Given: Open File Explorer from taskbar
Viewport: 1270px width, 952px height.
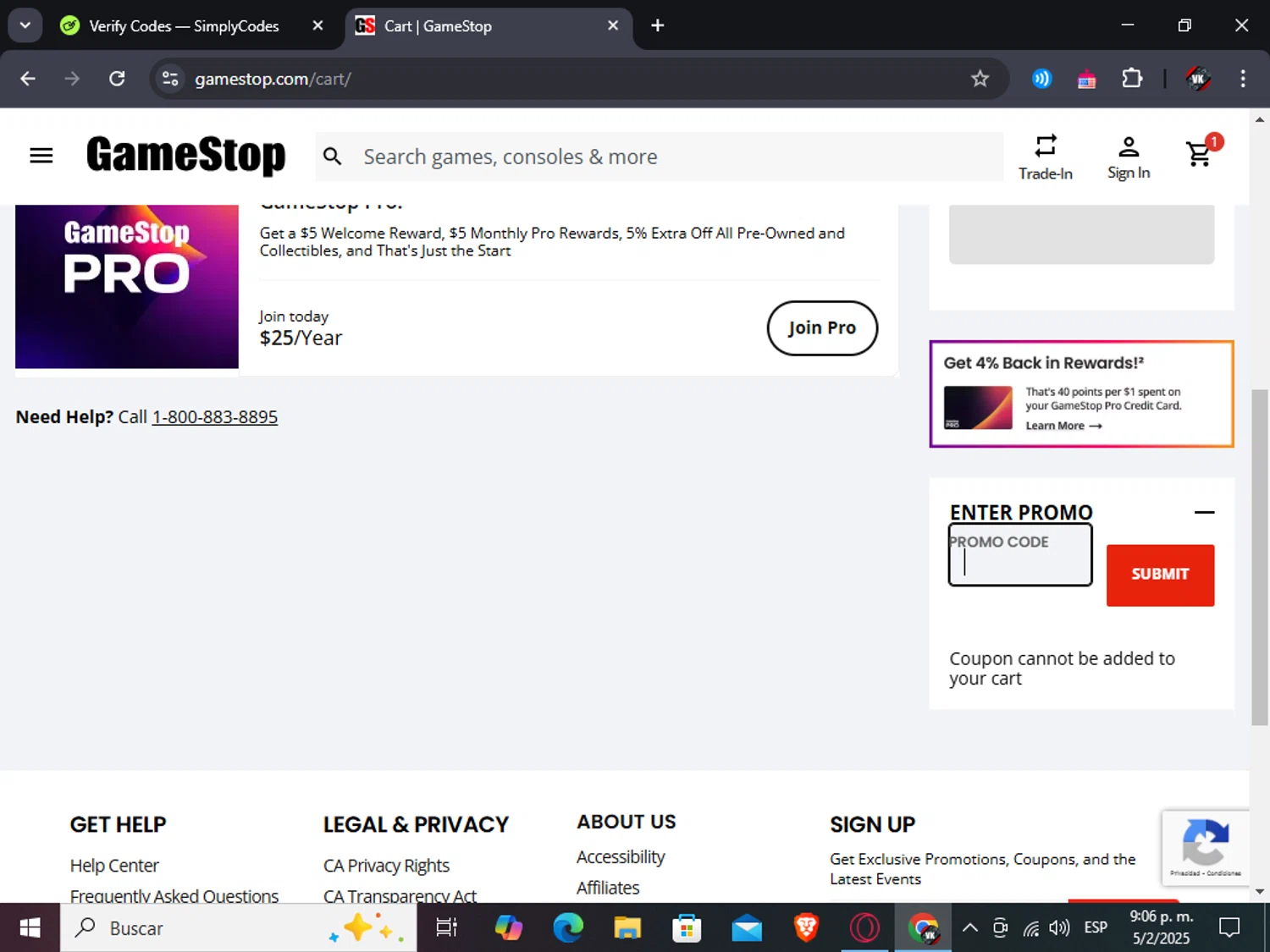Looking at the screenshot, I should pyautogui.click(x=627, y=928).
